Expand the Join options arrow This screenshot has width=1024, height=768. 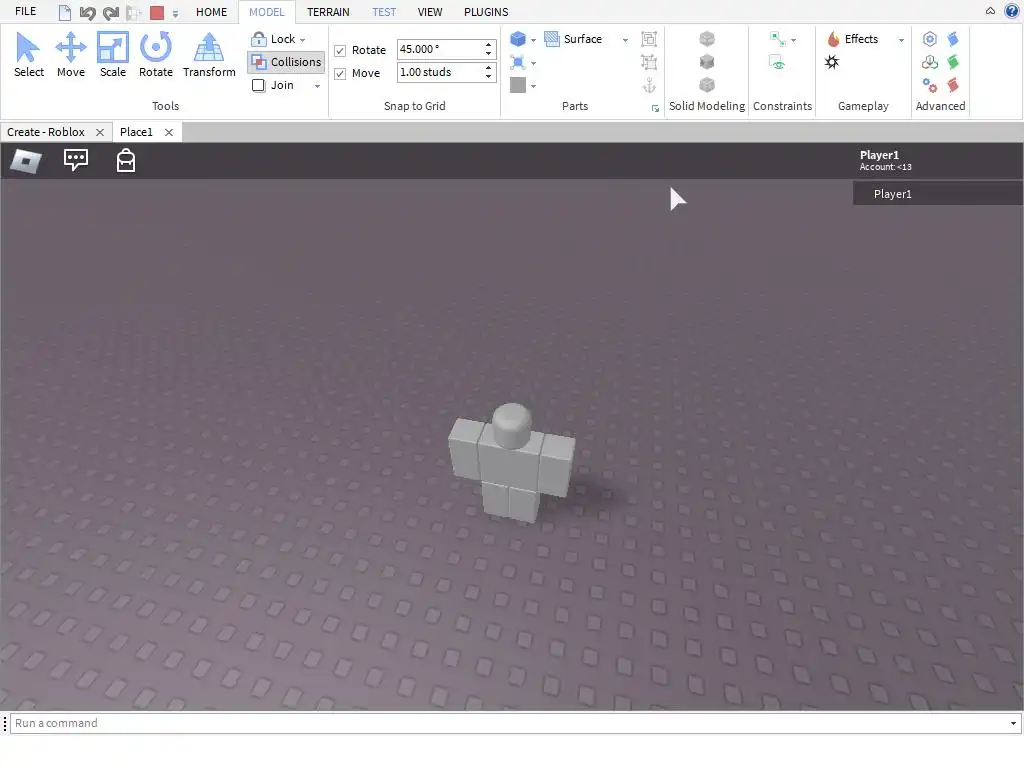point(317,86)
